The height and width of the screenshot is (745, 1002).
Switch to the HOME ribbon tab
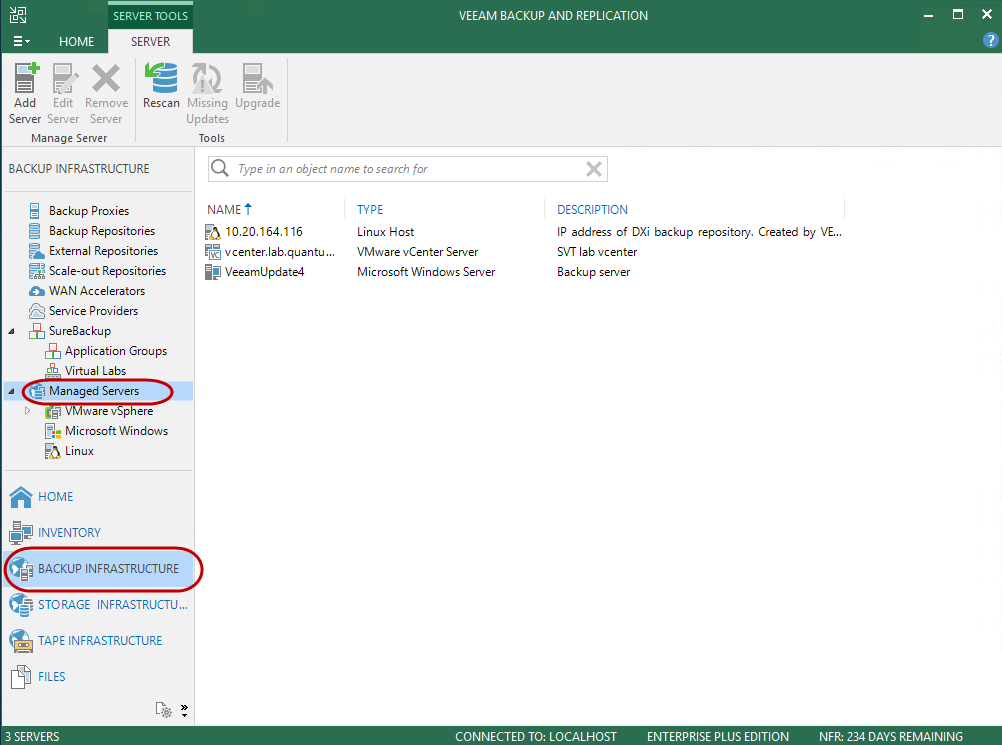(77, 42)
